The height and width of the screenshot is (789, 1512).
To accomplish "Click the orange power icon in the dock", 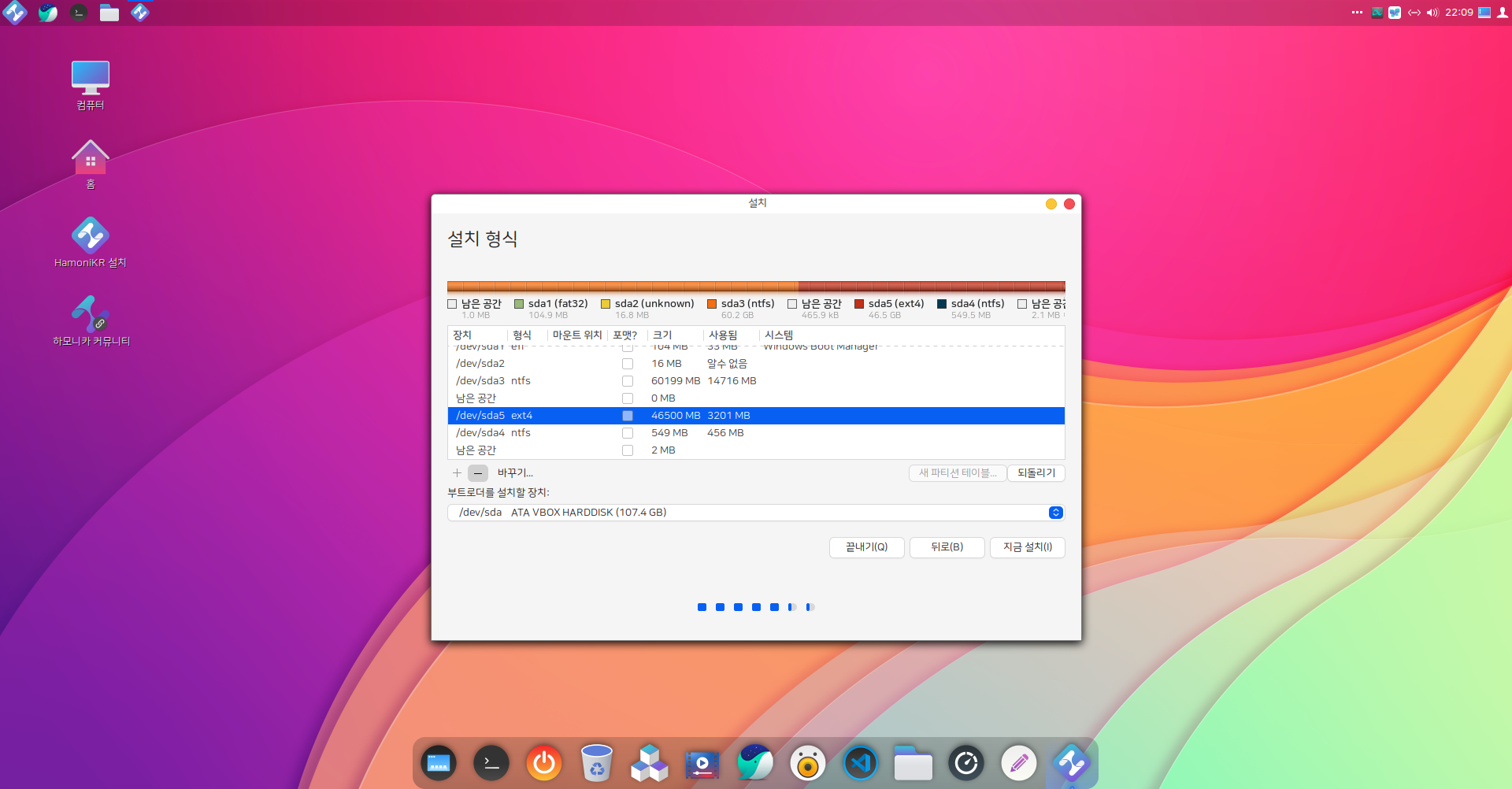I will (543, 763).
